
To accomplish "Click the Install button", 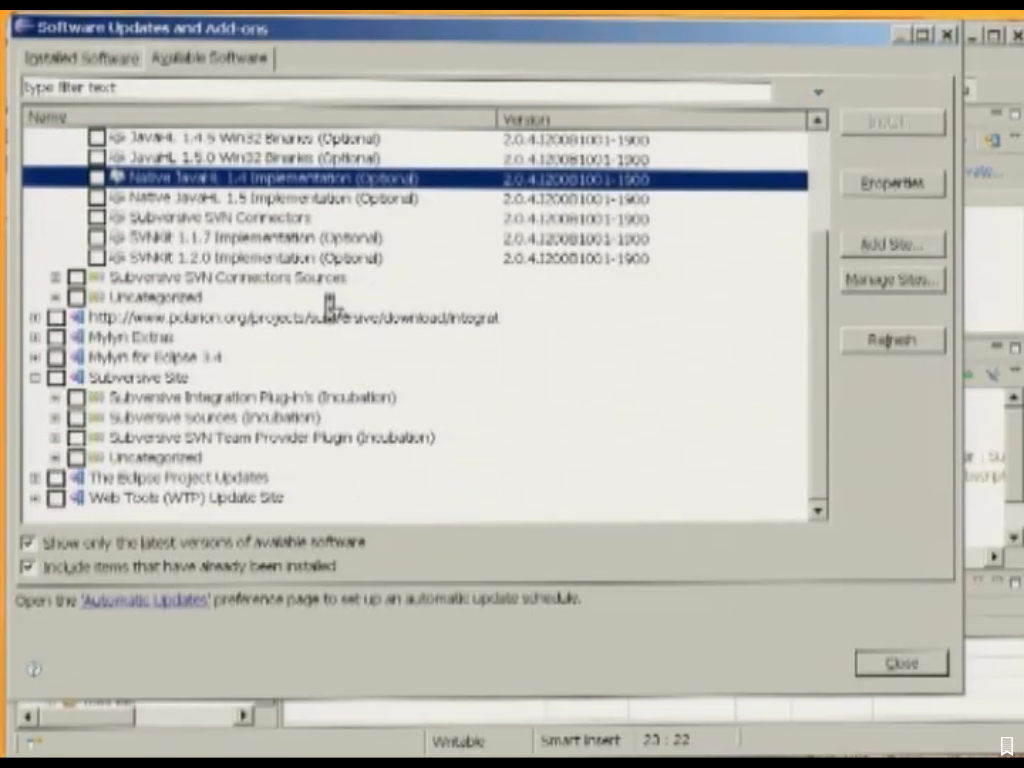I will [893, 122].
